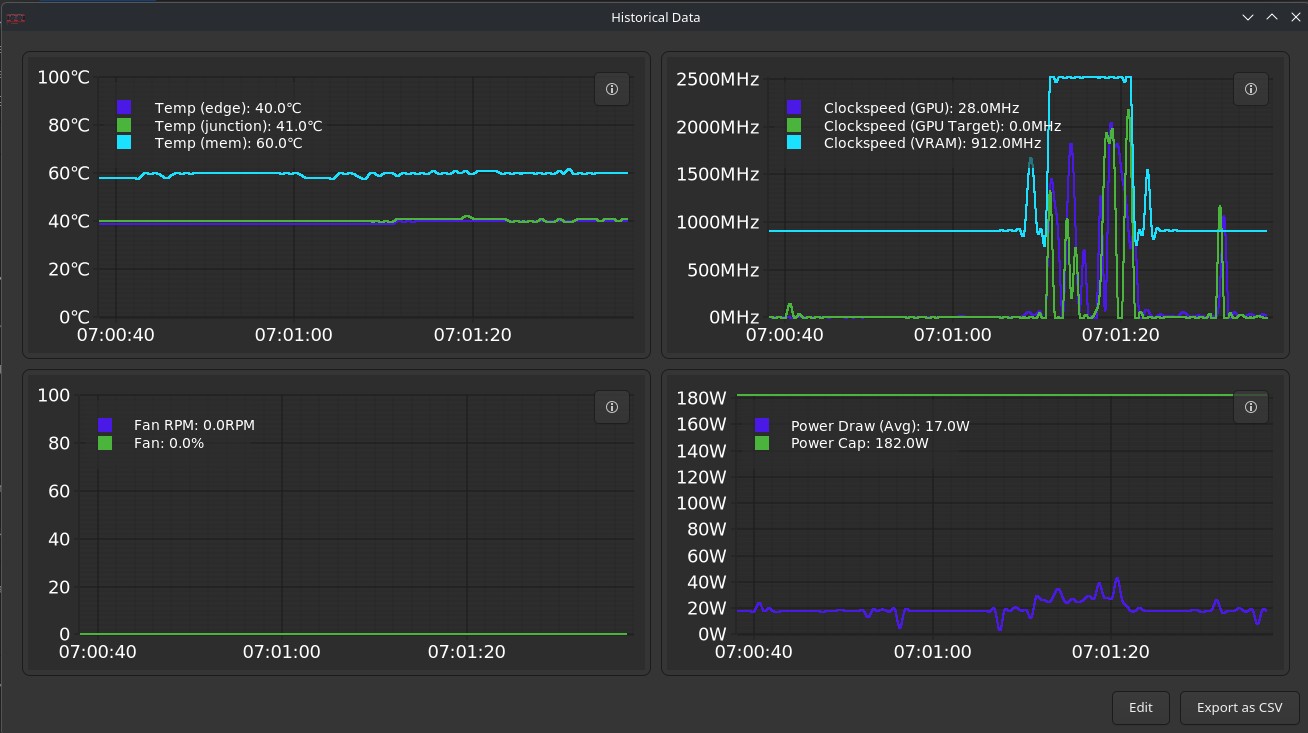Image resolution: width=1308 pixels, height=733 pixels.
Task: Select the Power Cap: 182.0W label
Action: coord(860,443)
